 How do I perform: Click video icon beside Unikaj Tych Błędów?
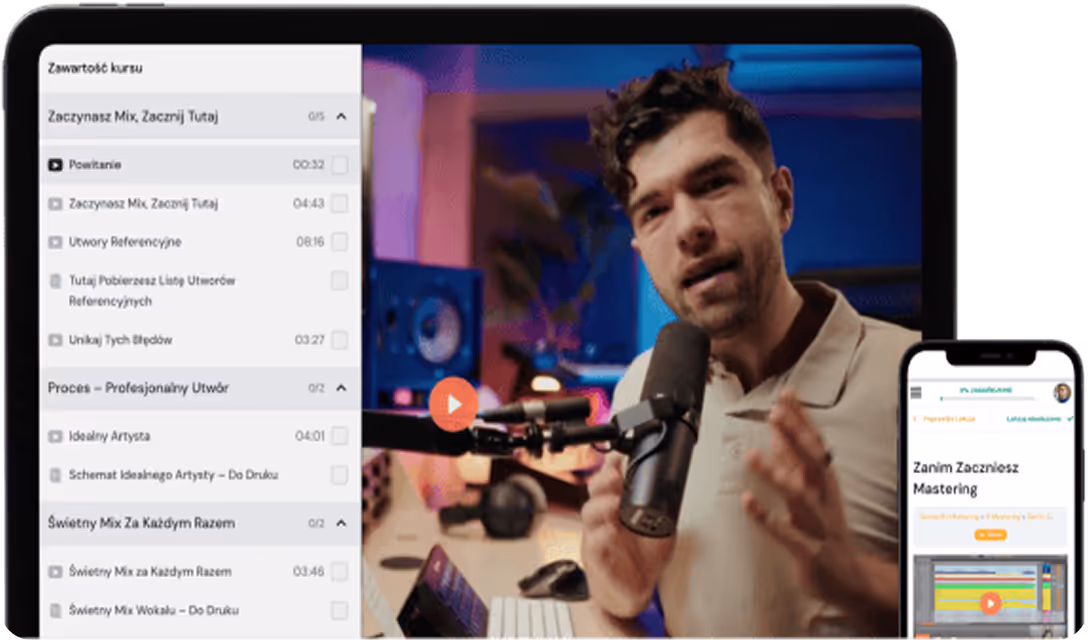tap(55, 340)
